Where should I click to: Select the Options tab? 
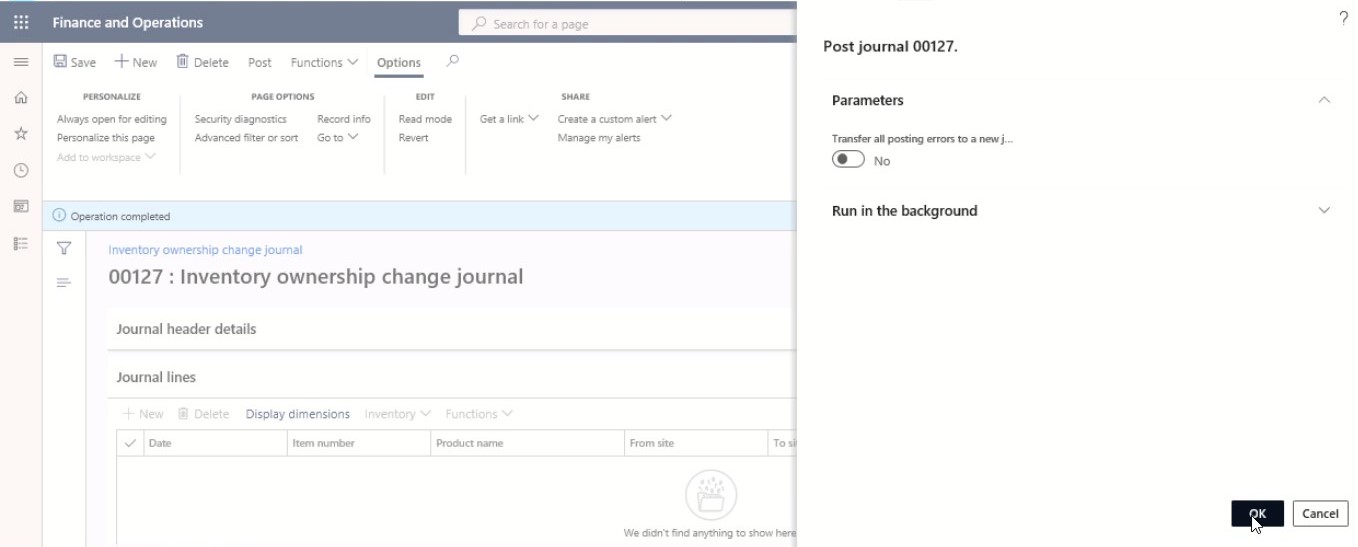coord(398,62)
